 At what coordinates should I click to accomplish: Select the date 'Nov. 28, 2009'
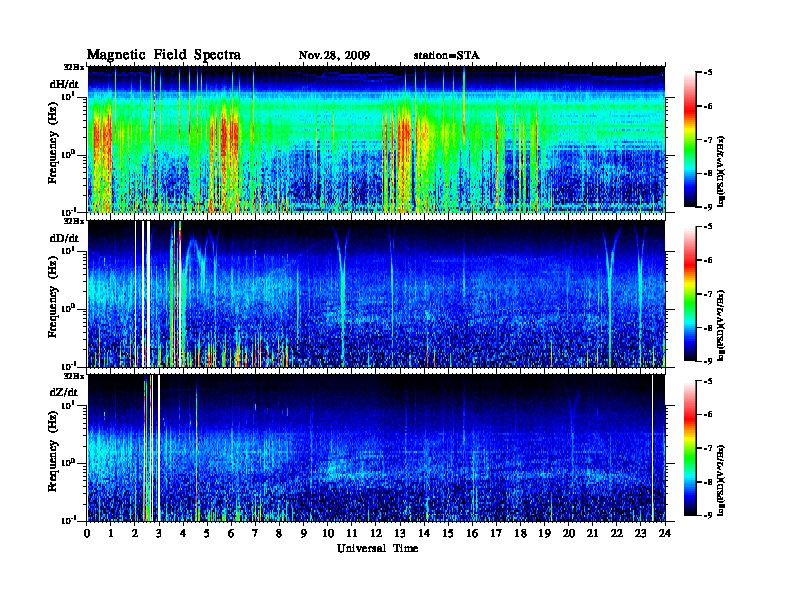click(334, 56)
